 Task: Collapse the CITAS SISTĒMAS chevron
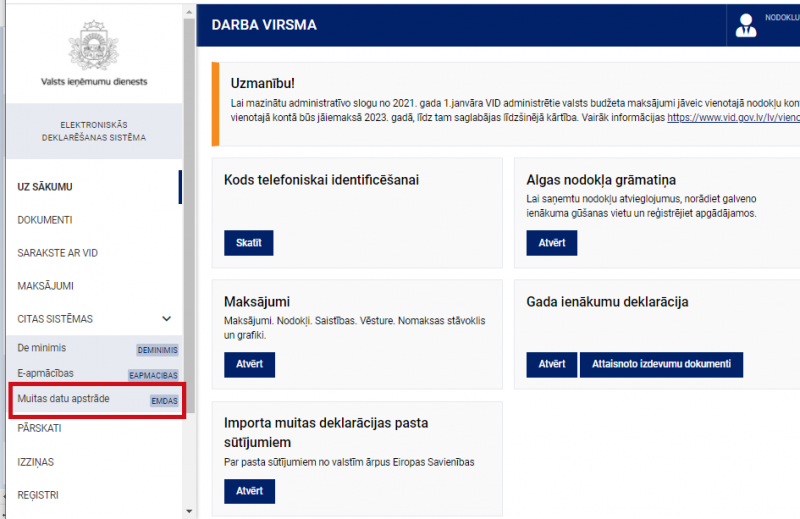pos(166,319)
